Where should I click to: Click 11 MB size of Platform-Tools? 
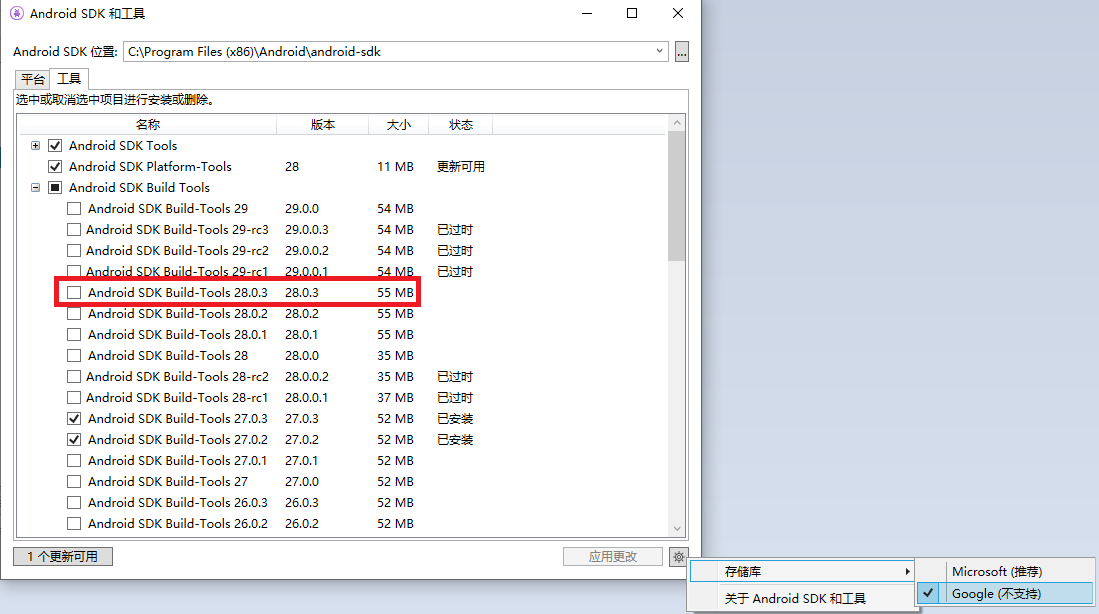[395, 167]
